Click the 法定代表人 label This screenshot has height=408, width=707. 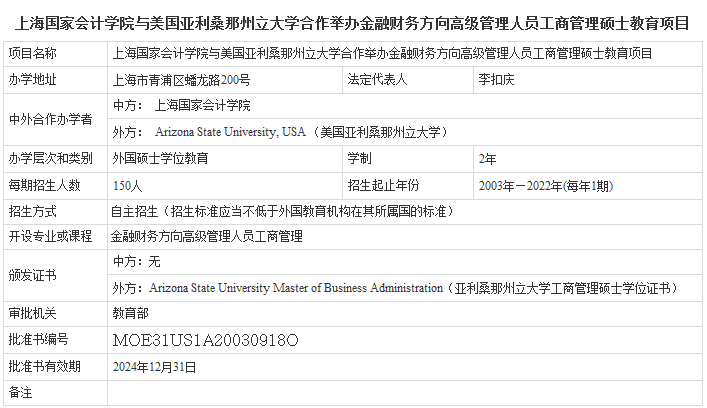[x=376, y=79]
